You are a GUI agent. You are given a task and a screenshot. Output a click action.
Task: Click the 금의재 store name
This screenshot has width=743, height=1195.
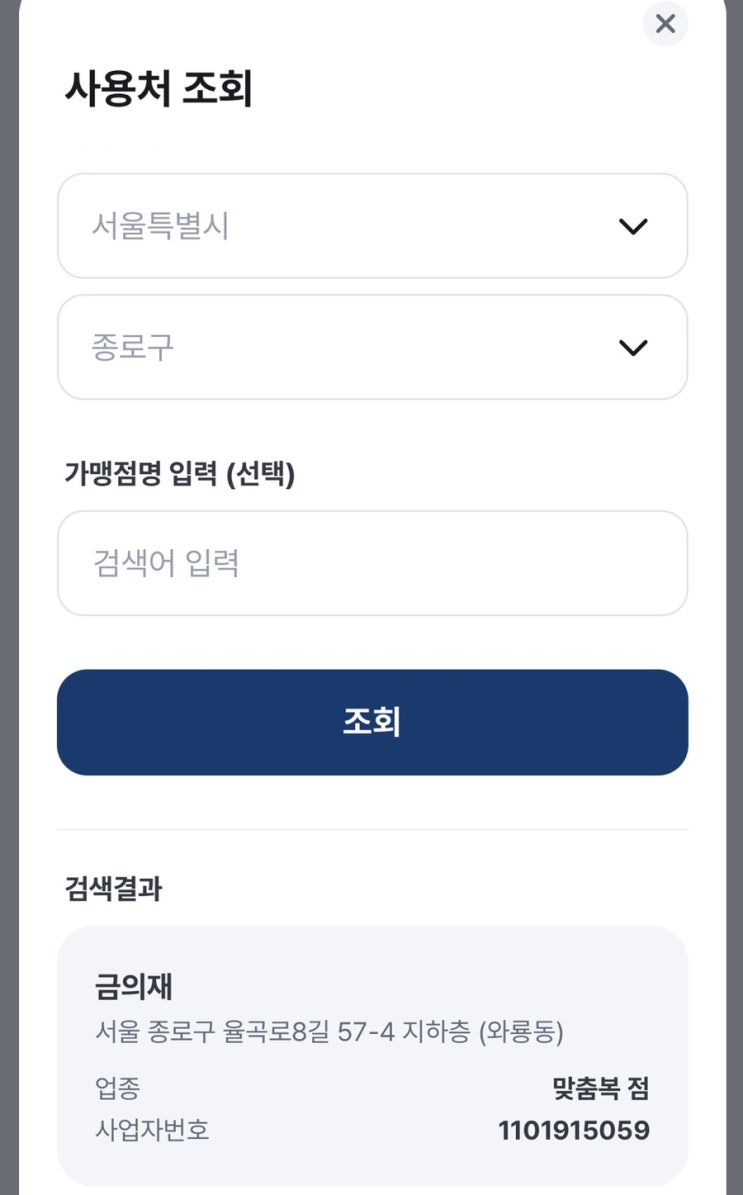click(133, 986)
